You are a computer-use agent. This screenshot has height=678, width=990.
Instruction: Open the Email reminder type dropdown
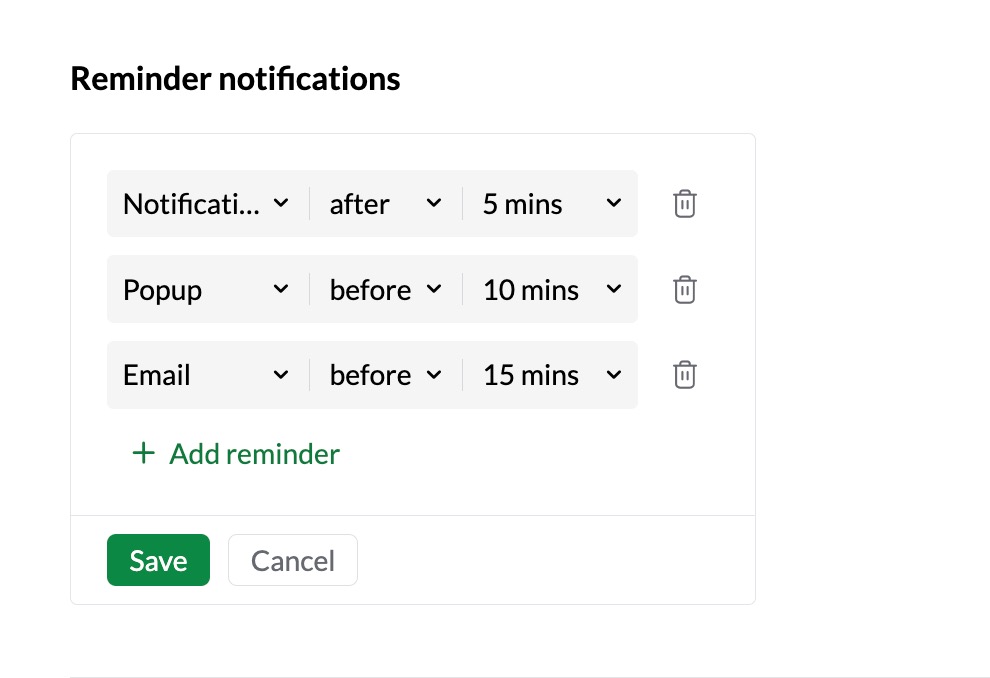207,374
